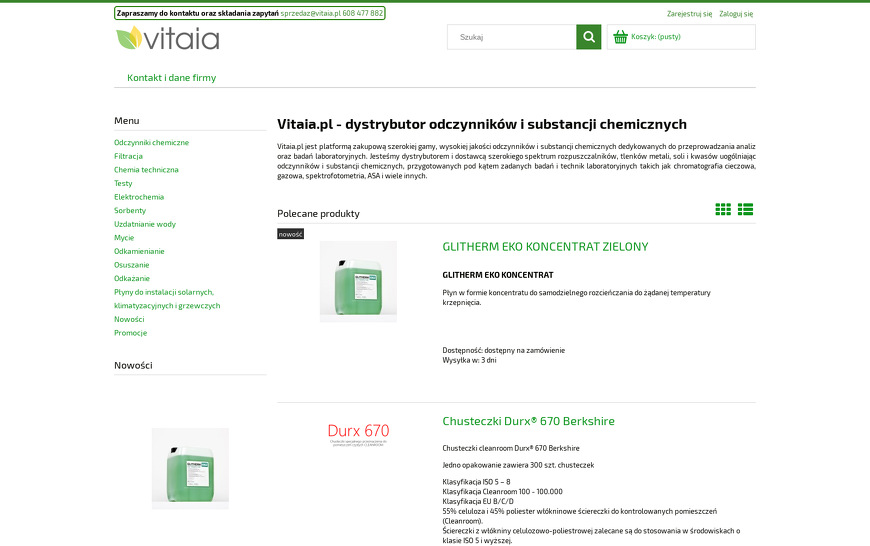Open Chusteczki Durx 670 Berkshire product title
Viewport: 870px width, 546px height.
pyautogui.click(x=528, y=421)
